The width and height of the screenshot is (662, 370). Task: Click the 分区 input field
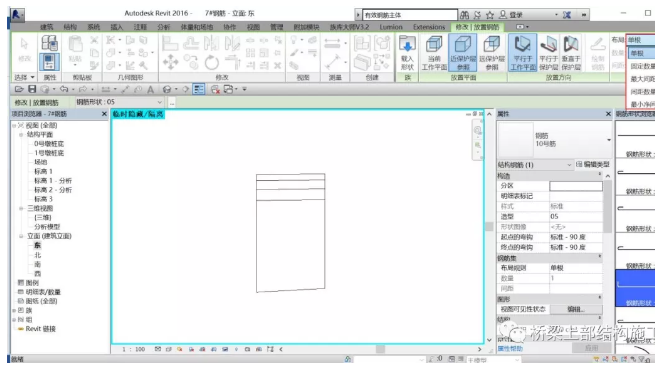(576, 186)
